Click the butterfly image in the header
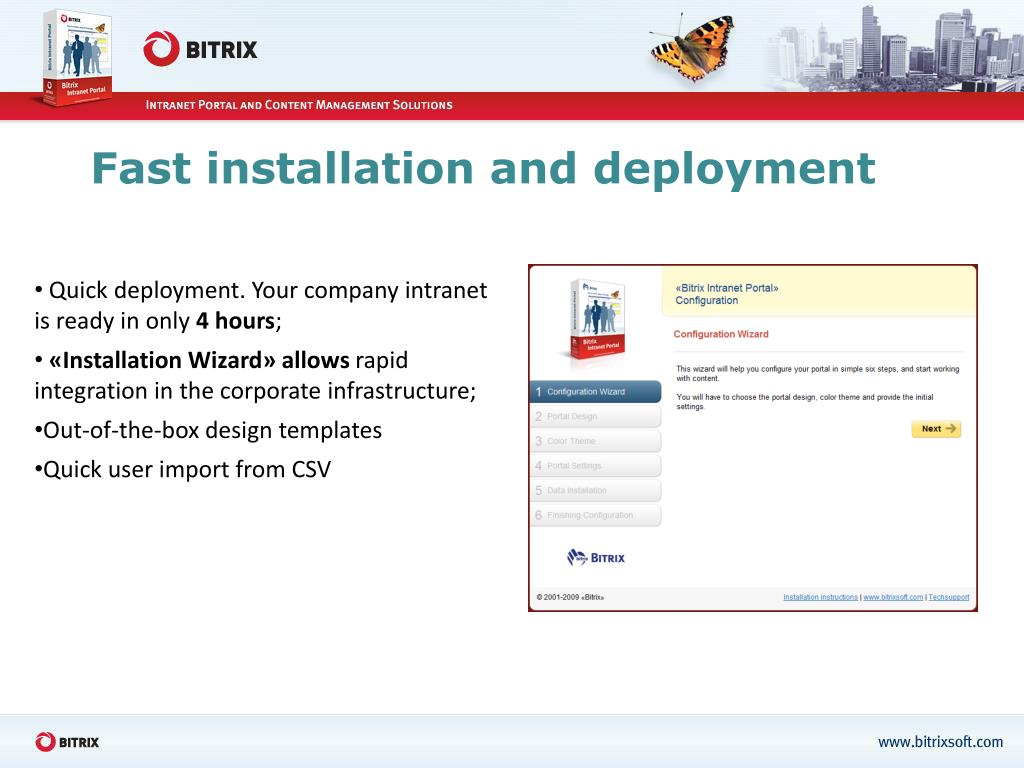 [x=693, y=47]
